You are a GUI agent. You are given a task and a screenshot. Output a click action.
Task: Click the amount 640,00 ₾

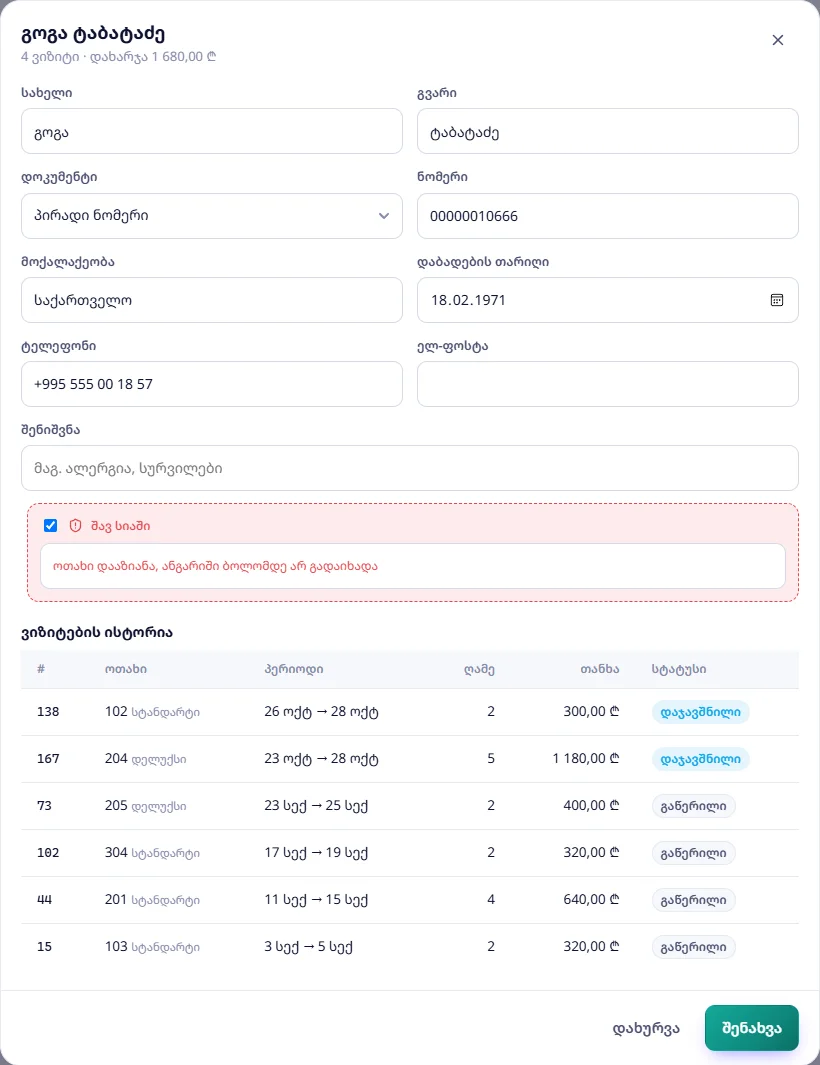591,899
